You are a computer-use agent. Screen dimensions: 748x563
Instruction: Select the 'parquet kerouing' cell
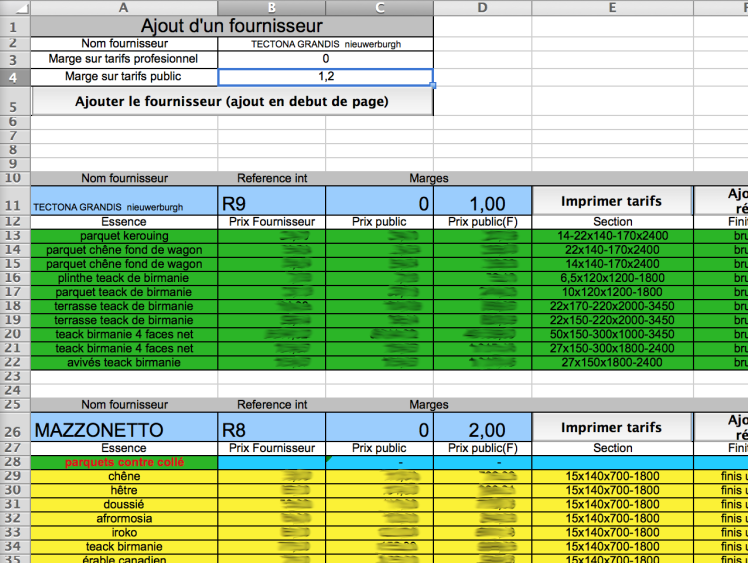pyautogui.click(x=124, y=236)
